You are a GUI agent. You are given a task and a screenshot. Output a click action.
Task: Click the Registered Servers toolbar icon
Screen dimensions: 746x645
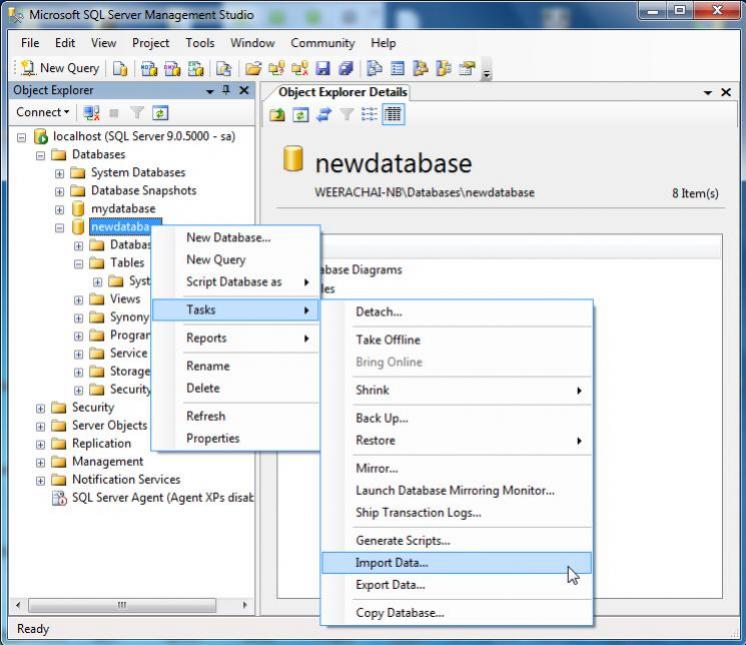coord(374,69)
